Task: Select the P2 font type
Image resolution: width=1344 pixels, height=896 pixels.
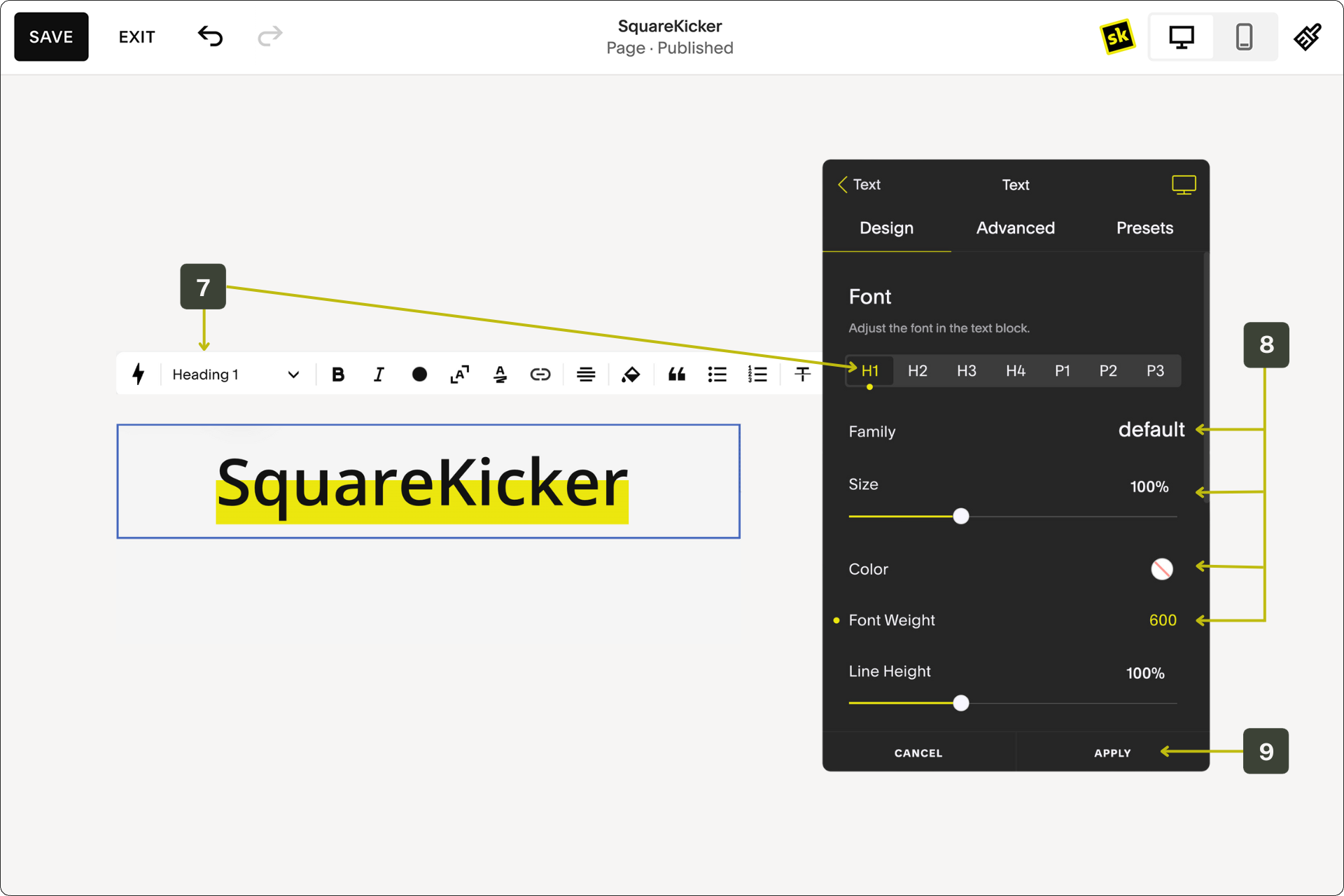Action: pyautogui.click(x=1108, y=371)
